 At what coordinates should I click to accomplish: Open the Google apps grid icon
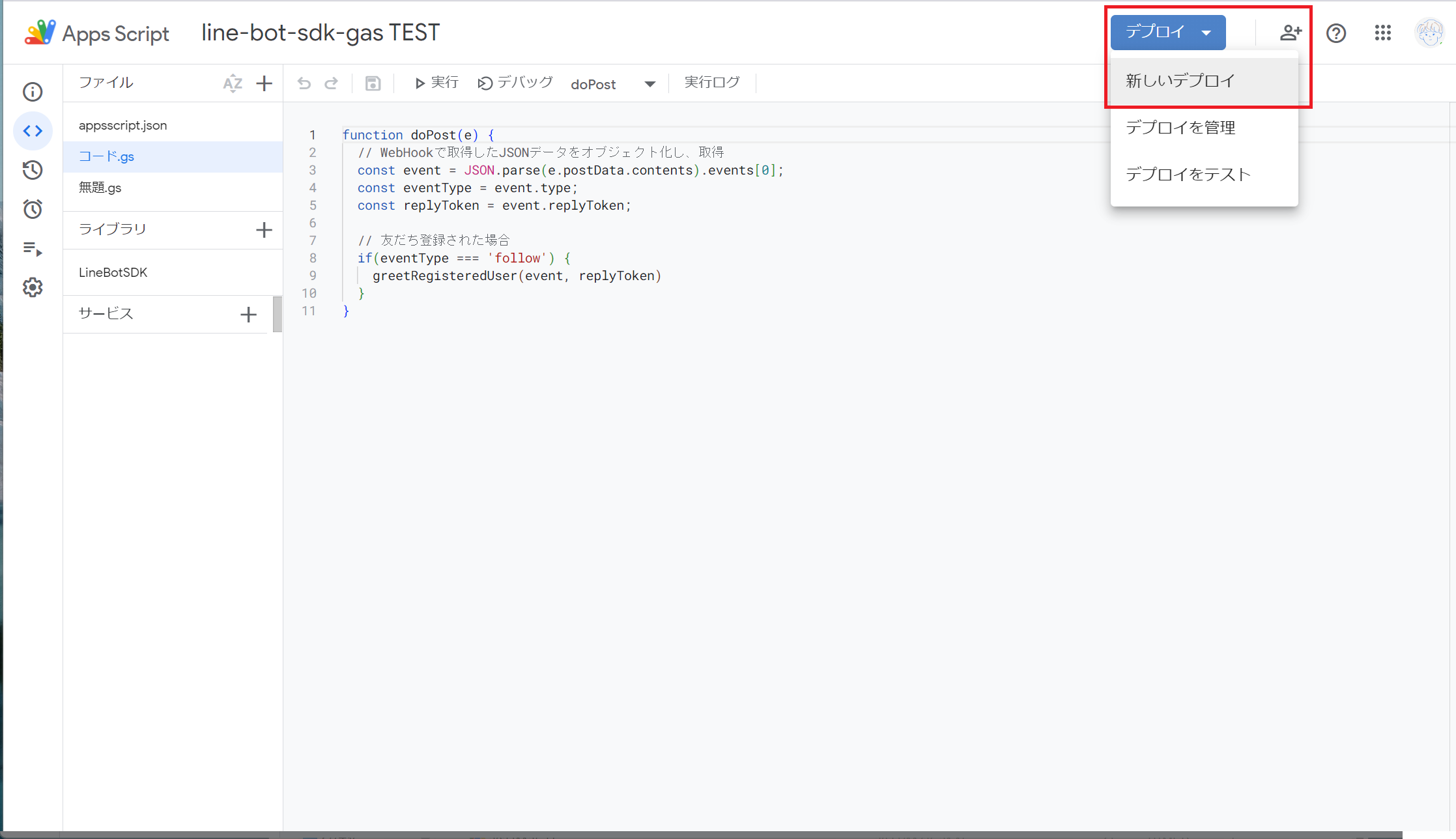pyautogui.click(x=1382, y=33)
